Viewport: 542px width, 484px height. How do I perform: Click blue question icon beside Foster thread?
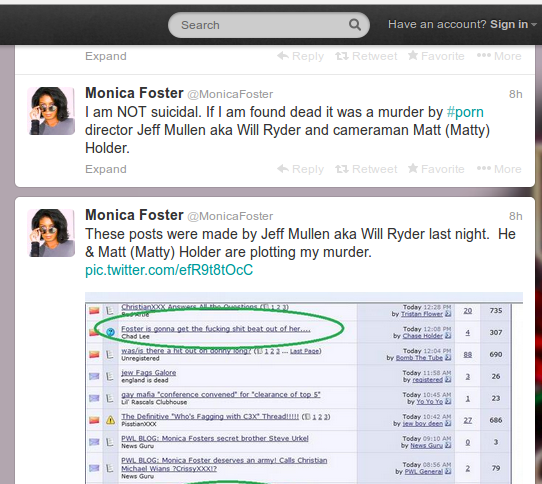[x=110, y=332]
